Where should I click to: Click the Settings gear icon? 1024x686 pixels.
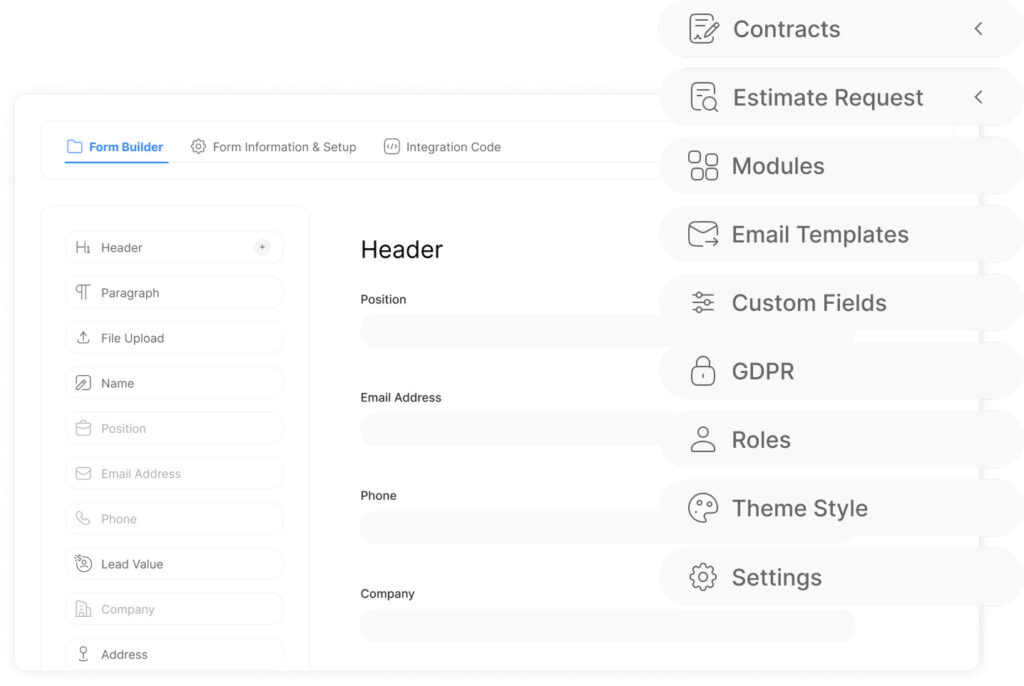click(x=704, y=577)
